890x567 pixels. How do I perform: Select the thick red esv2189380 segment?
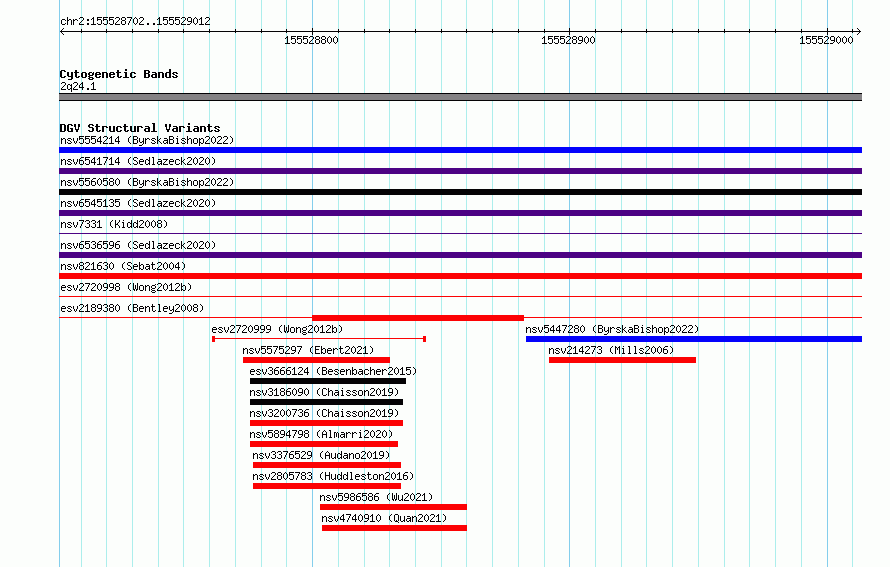[x=418, y=318]
